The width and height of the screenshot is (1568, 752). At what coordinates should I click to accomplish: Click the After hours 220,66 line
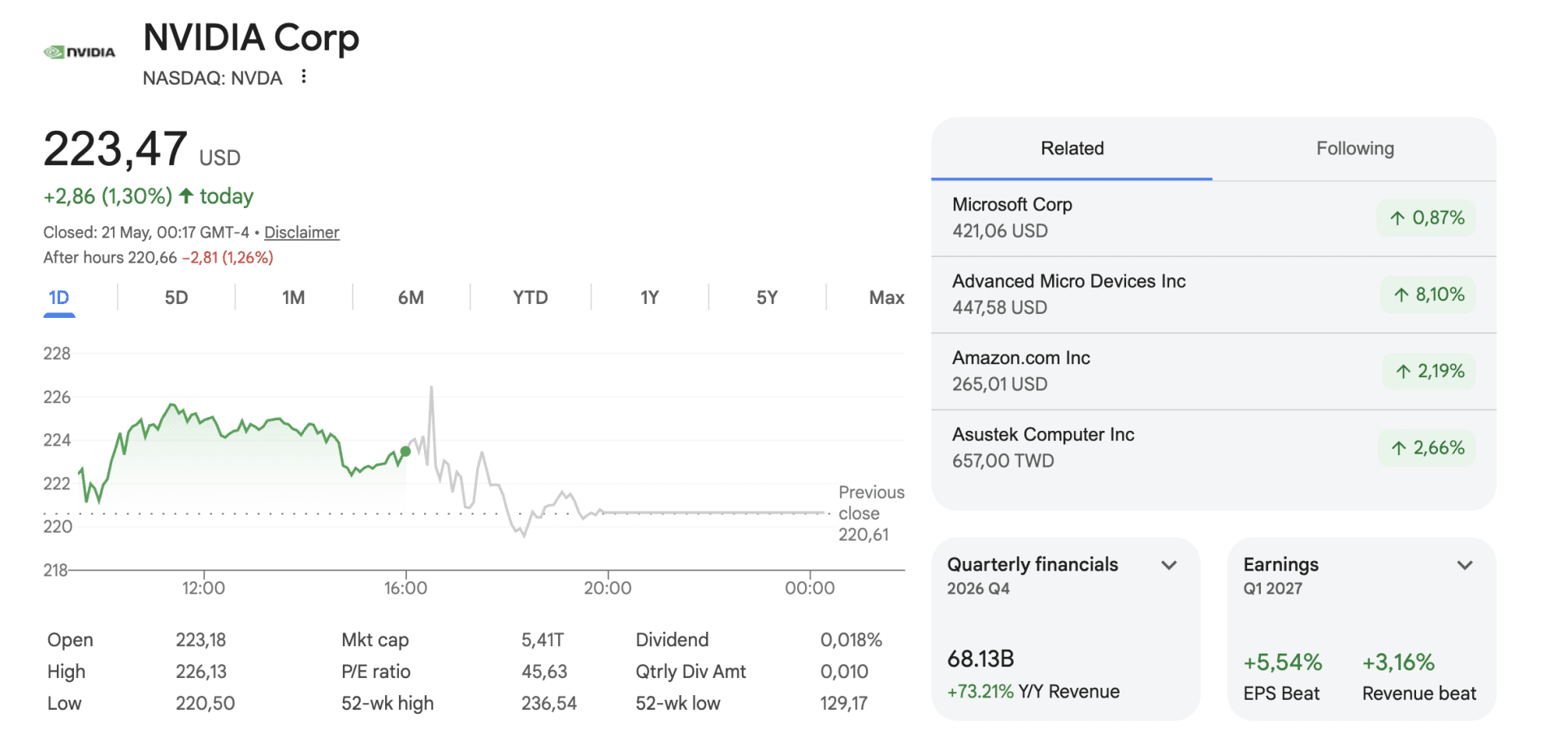(x=158, y=258)
